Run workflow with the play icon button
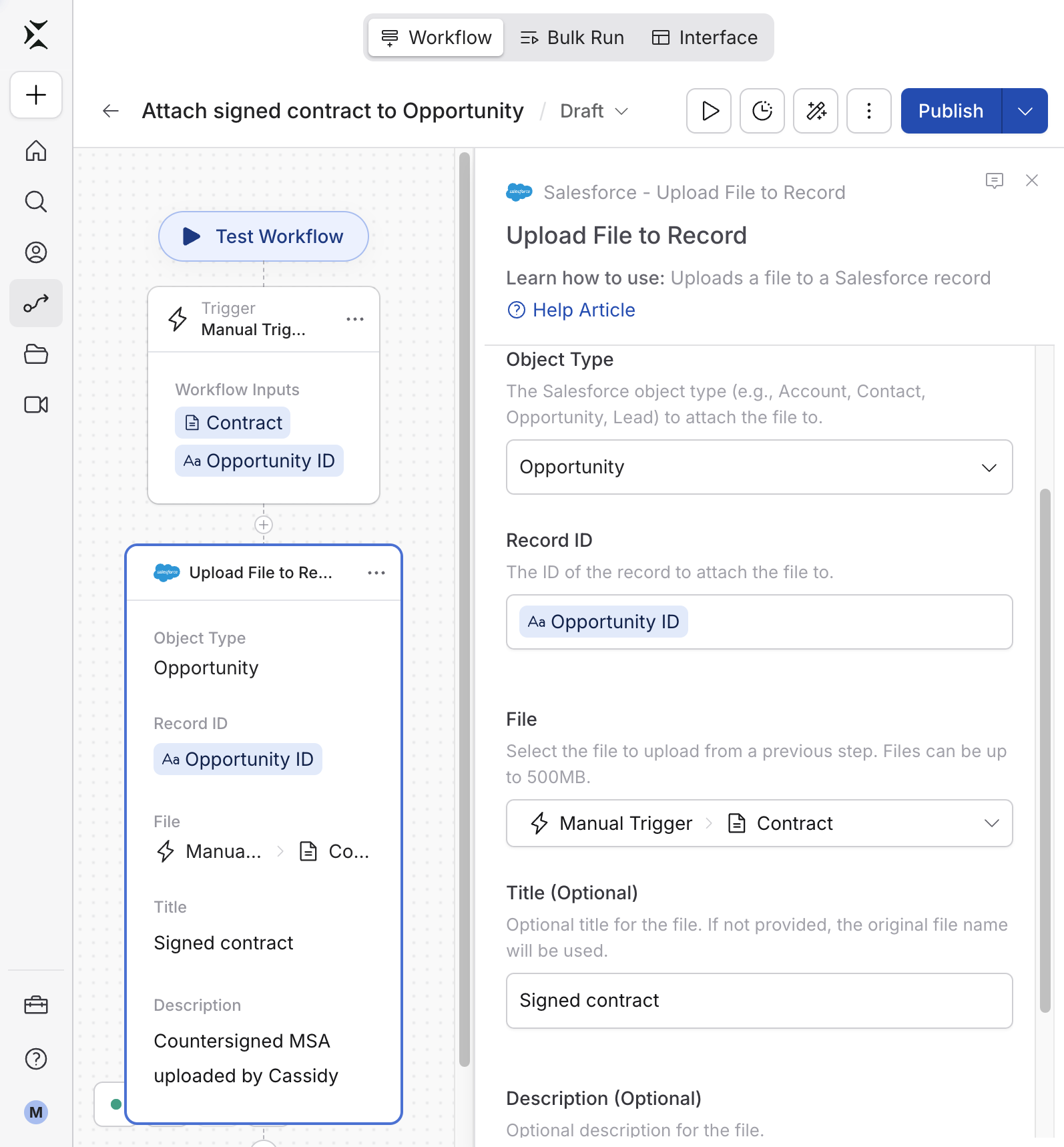This screenshot has height=1147, width=1064. 709,111
